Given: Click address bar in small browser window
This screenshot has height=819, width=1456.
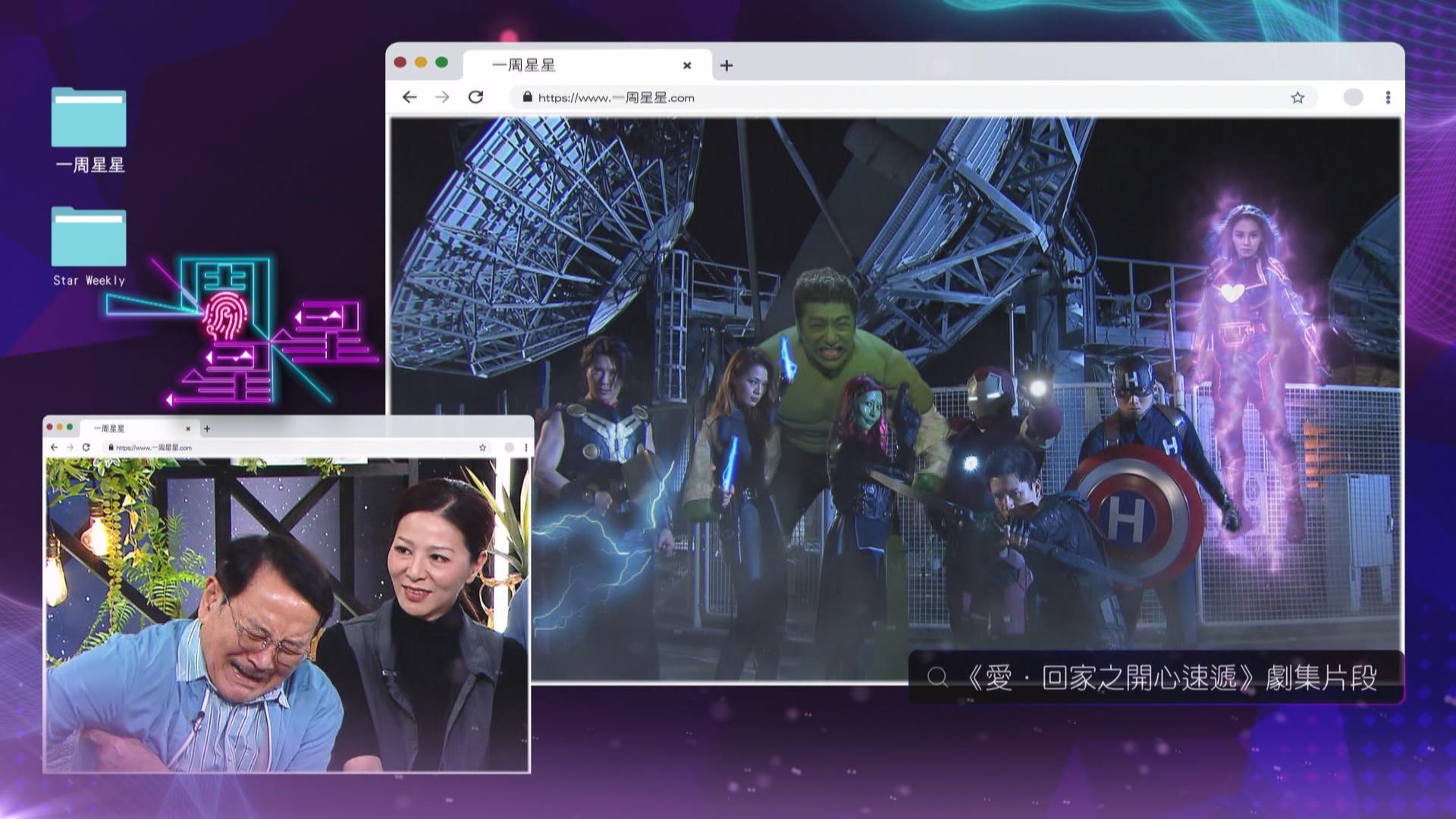Looking at the screenshot, I should tap(297, 447).
